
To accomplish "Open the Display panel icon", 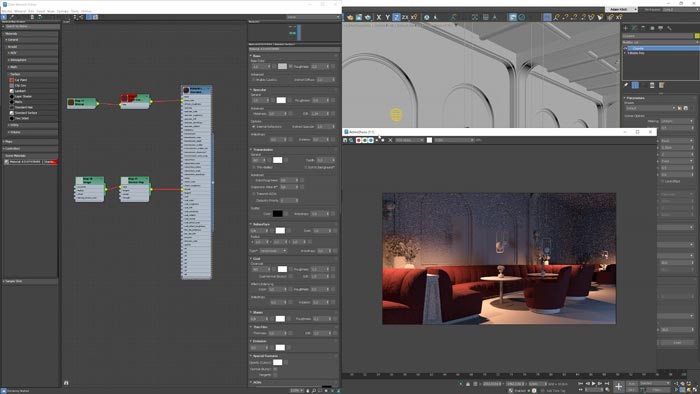I will [x=661, y=28].
